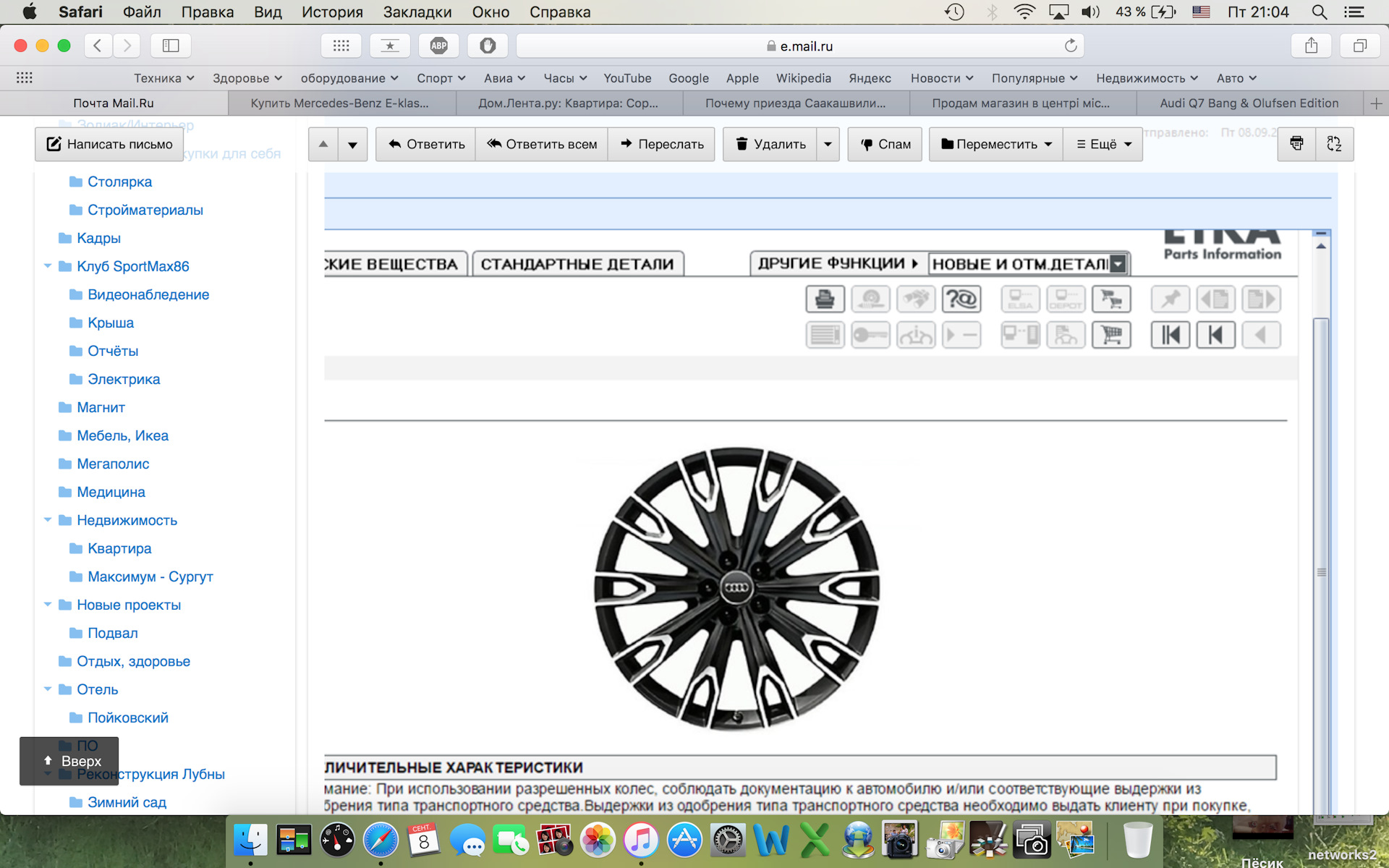Click the ETKA printer icon
Viewport: 1389px width, 868px height.
[825, 299]
